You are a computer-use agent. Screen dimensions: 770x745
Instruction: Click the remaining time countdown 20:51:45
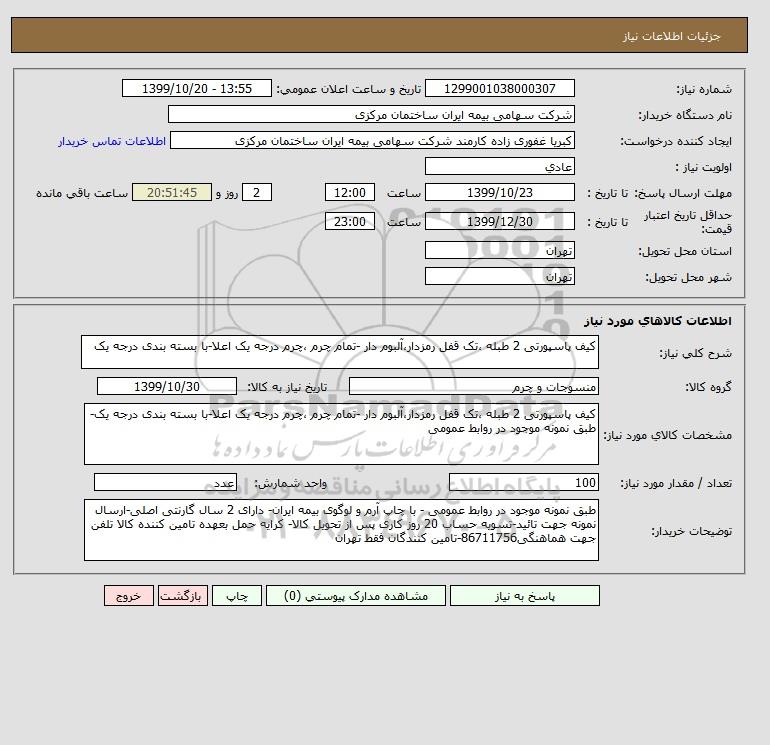[172, 193]
